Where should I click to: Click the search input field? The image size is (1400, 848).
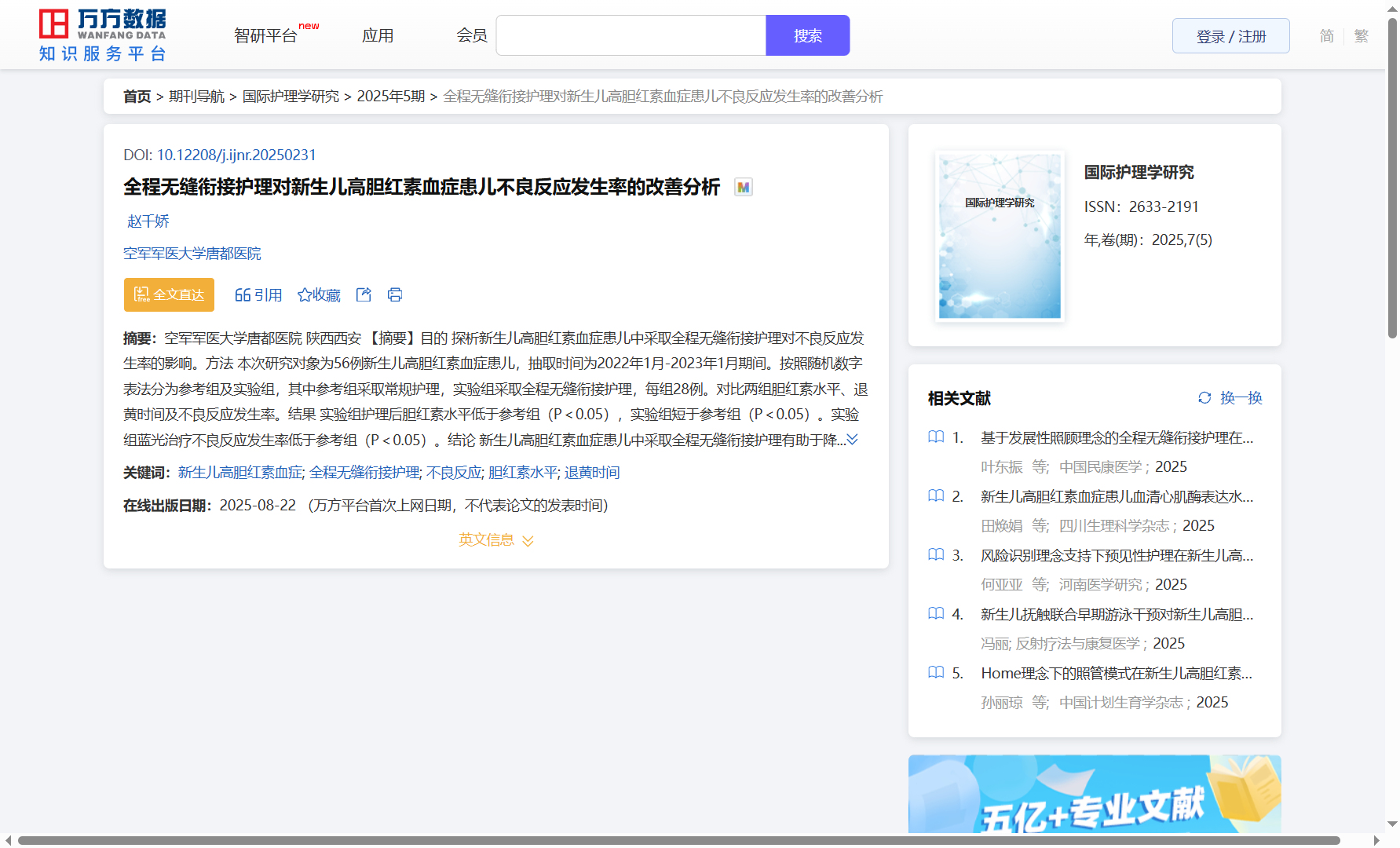[631, 36]
